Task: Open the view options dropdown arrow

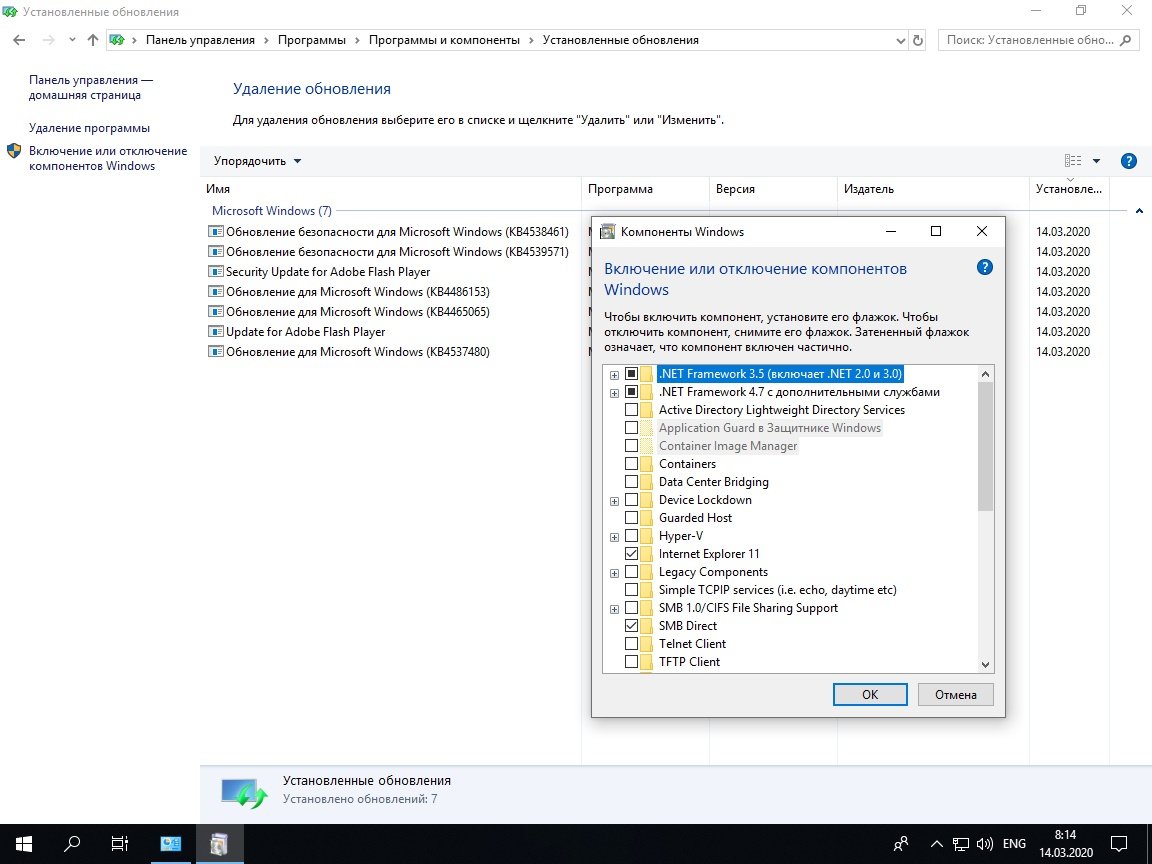Action: pyautogui.click(x=1096, y=161)
